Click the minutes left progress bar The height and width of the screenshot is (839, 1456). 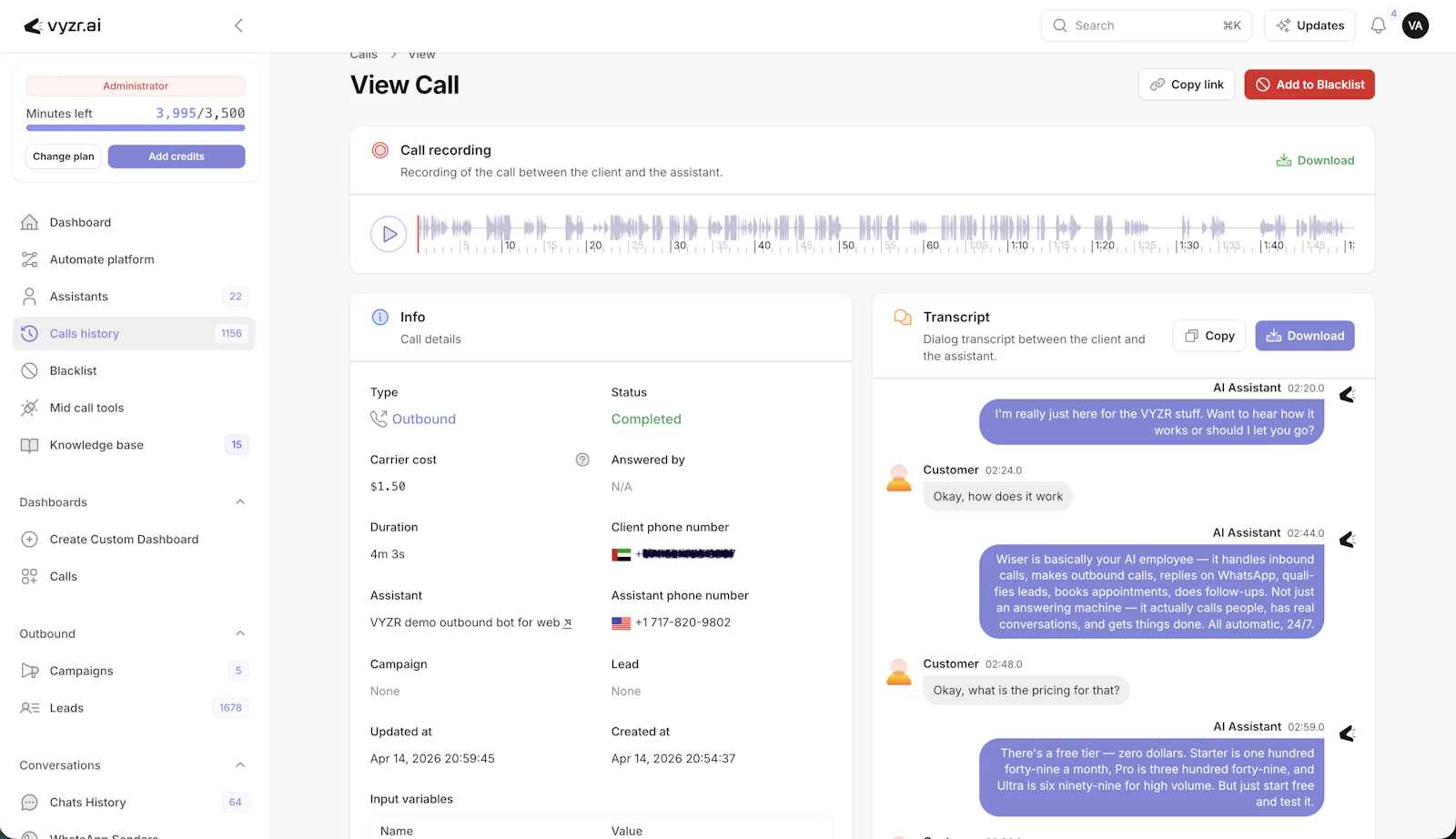click(x=136, y=128)
